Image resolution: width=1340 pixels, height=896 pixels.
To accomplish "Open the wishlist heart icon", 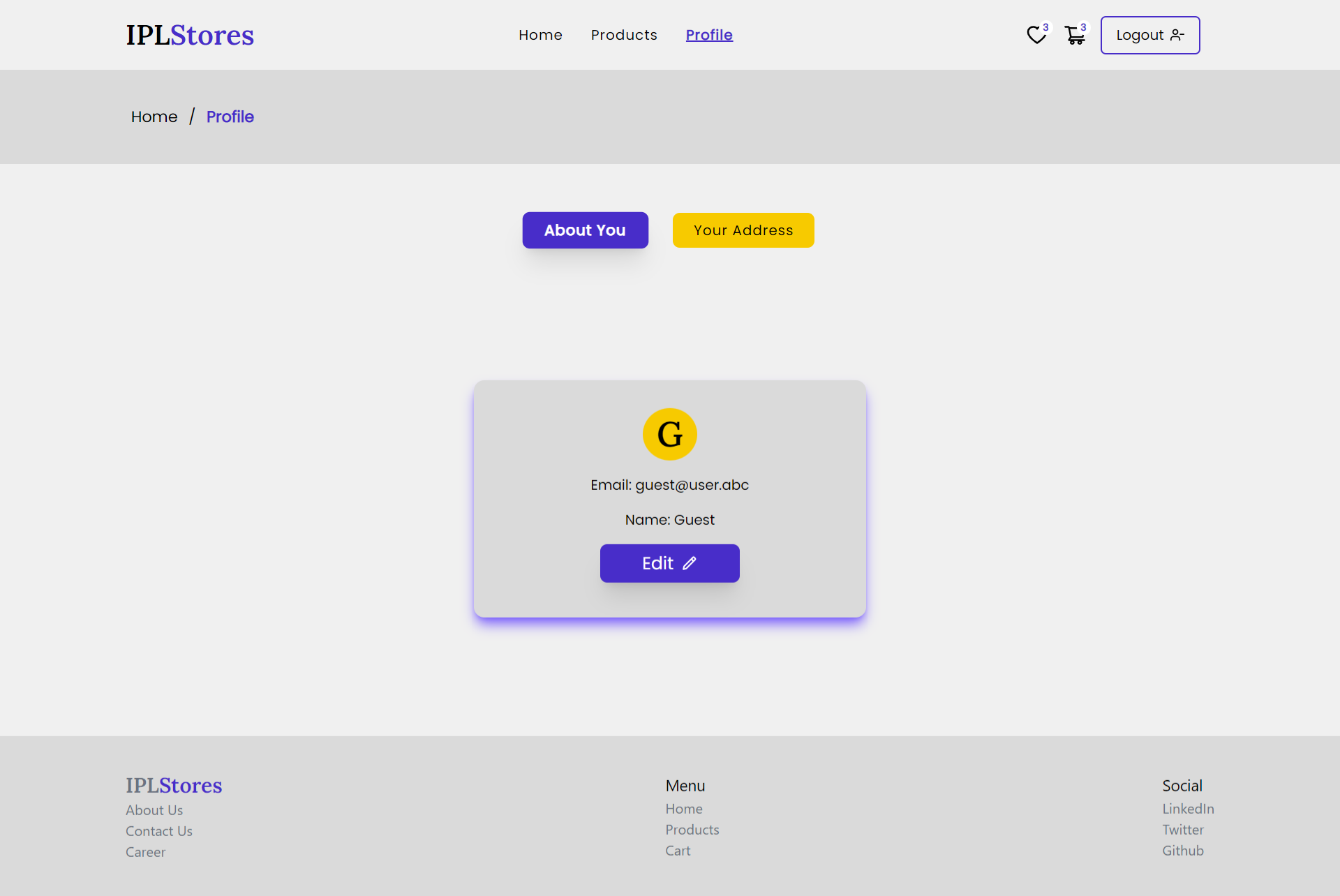I will pyautogui.click(x=1036, y=35).
